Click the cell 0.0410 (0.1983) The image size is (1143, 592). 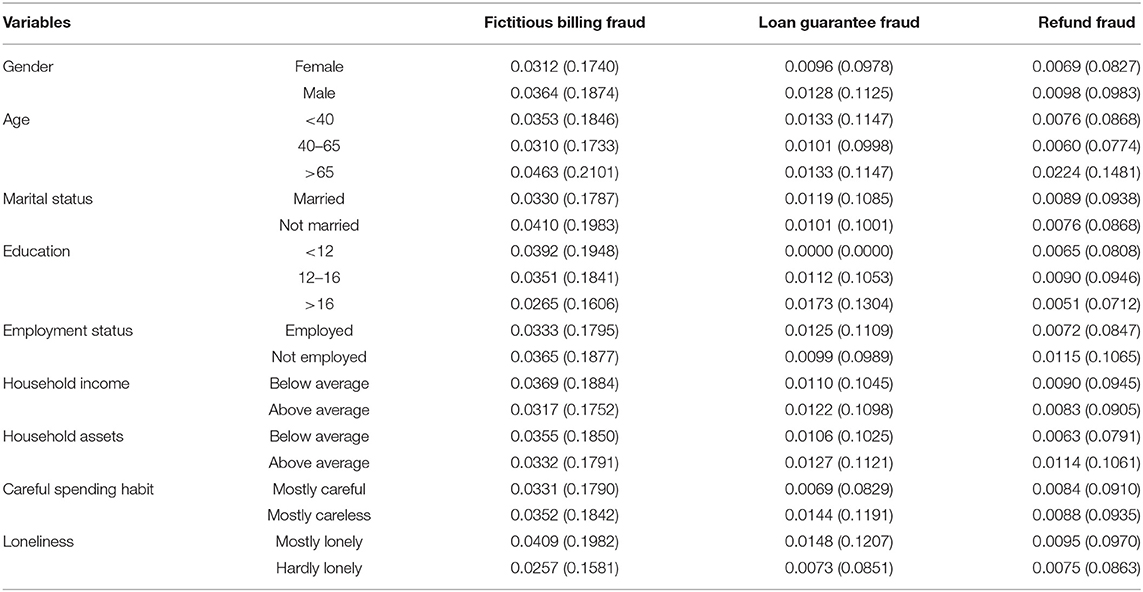tap(564, 226)
